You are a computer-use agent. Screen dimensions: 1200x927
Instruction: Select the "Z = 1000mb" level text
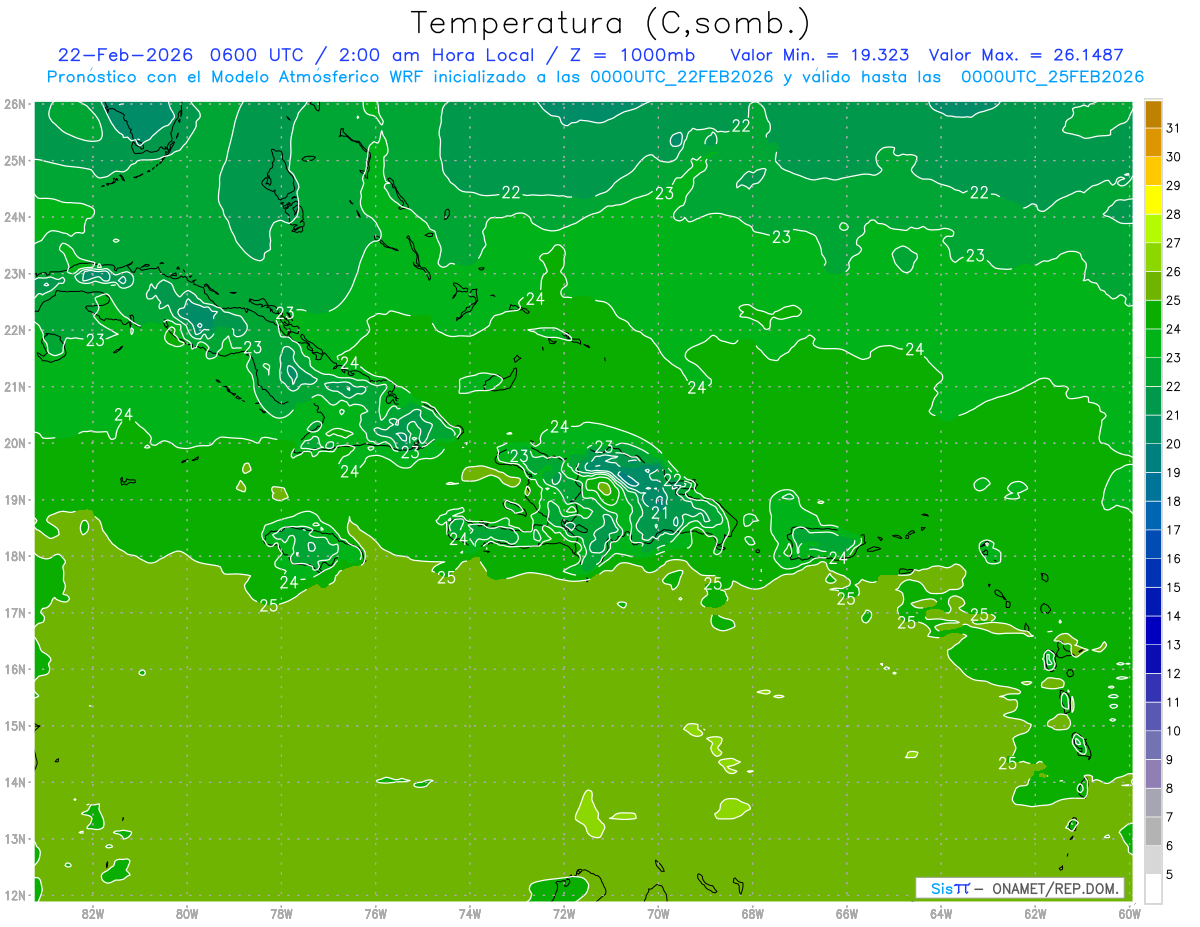point(632,55)
